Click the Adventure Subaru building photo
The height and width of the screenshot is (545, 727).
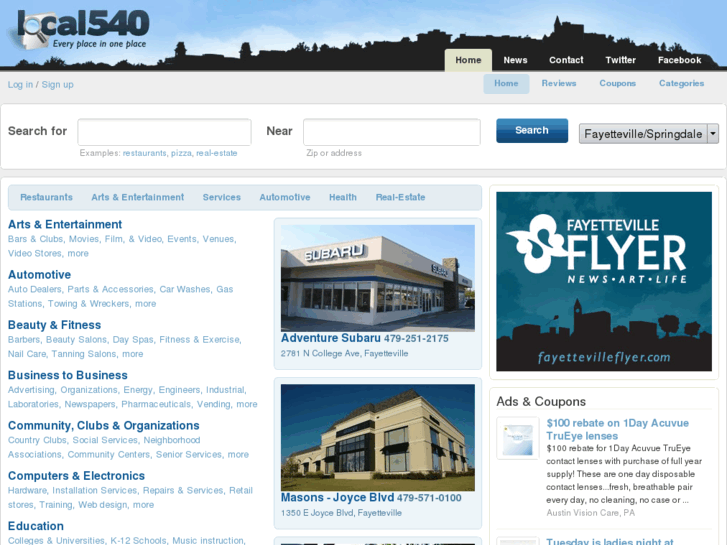pyautogui.click(x=378, y=278)
